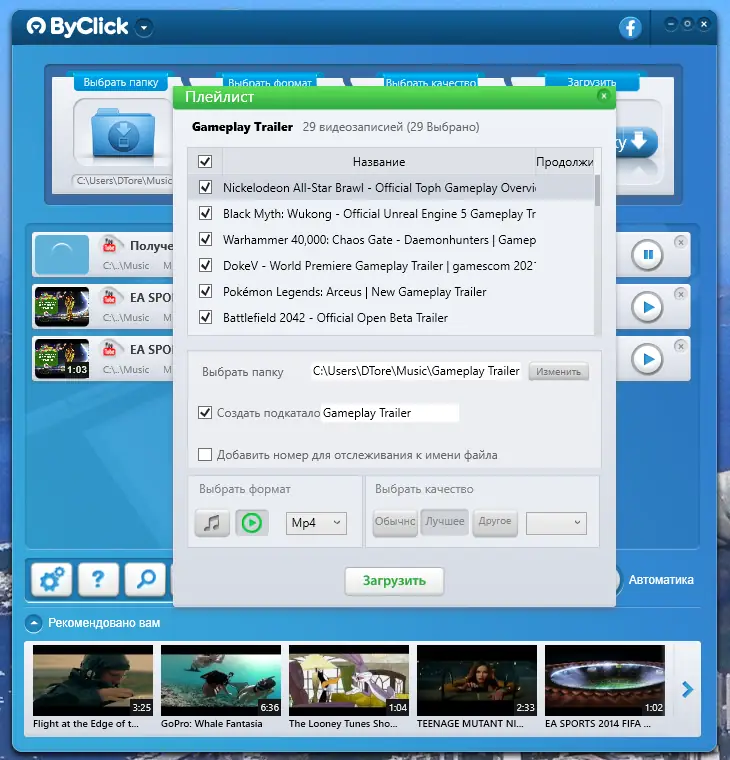The image size is (730, 760).
Task: Close the Плейлист dialog
Action: [x=603, y=96]
